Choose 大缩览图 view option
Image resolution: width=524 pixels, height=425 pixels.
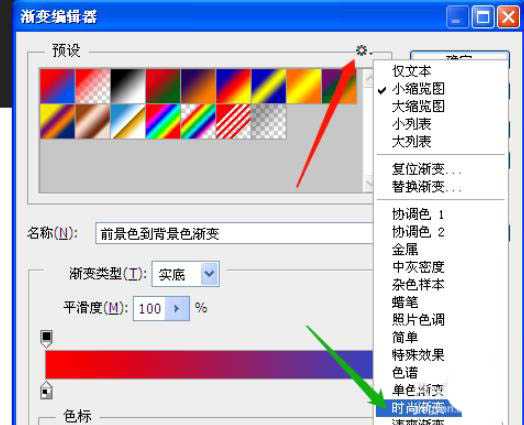(418, 106)
